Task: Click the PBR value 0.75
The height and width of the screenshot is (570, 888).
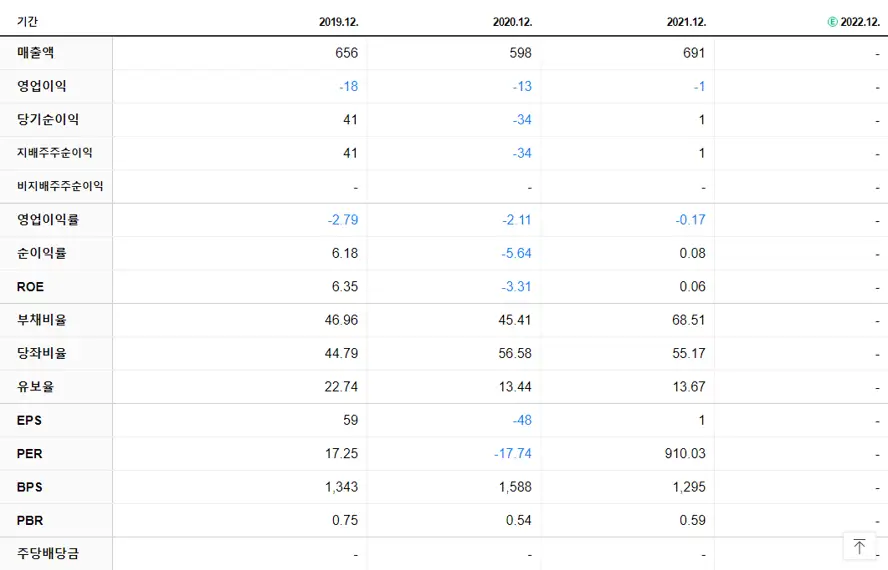Action: [x=345, y=521]
